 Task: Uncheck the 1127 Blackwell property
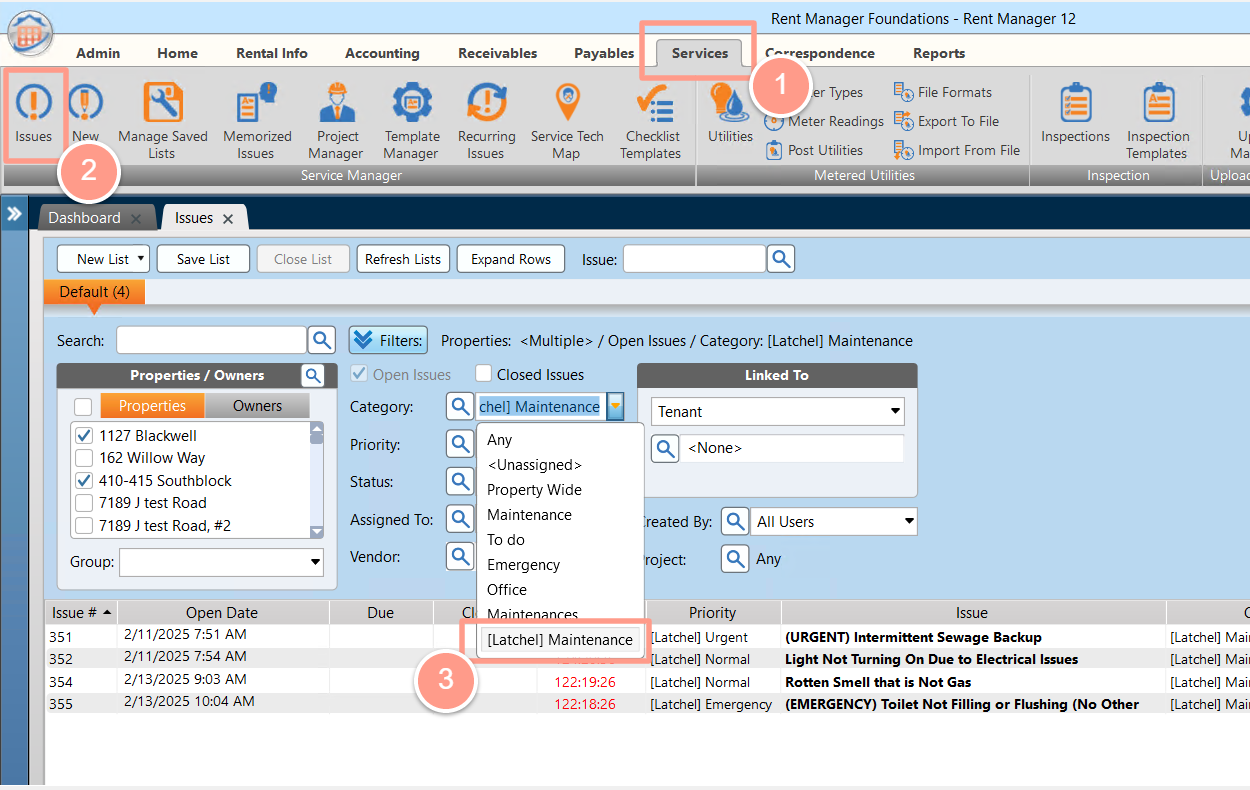tap(84, 435)
